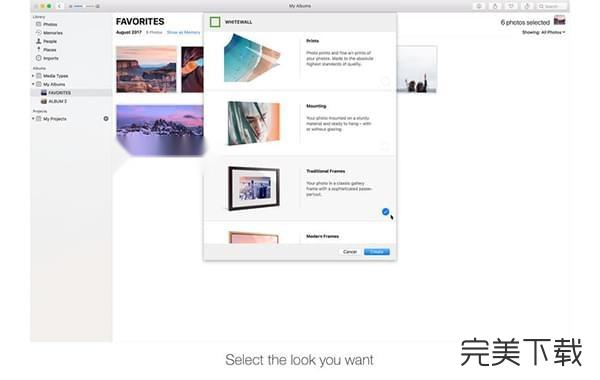600x380 pixels.
Task: Open Places in the sidebar
Action: (49, 50)
